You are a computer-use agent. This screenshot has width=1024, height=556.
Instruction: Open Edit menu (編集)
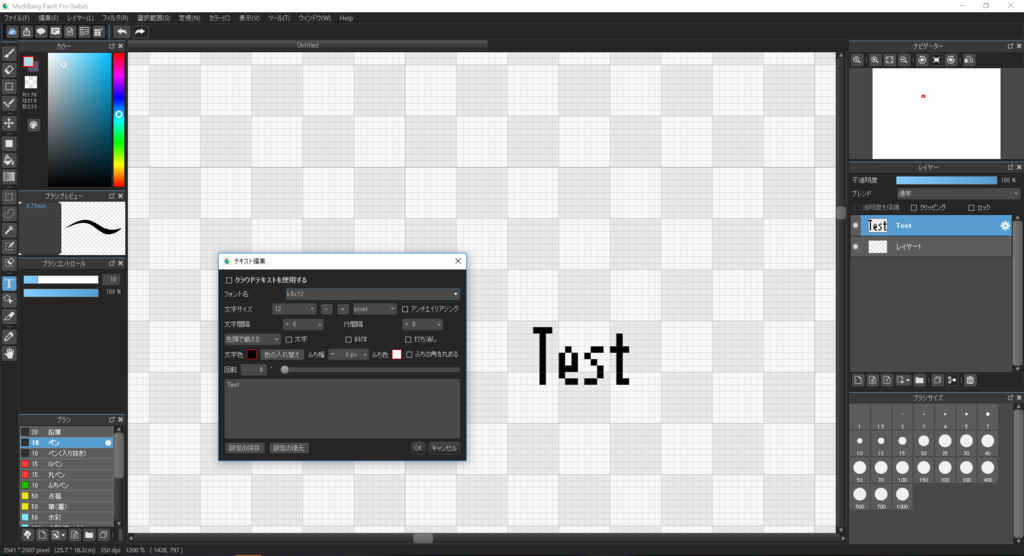coord(48,18)
